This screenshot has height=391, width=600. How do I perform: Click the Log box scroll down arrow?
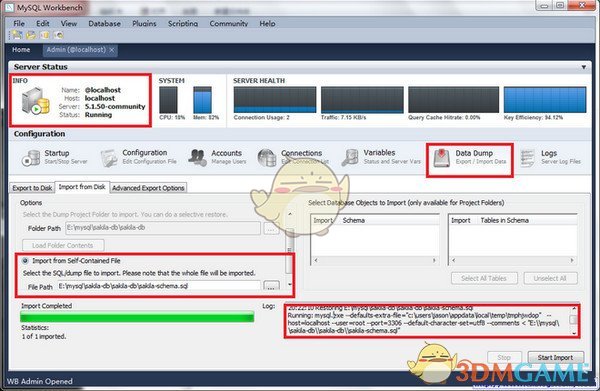click(574, 333)
